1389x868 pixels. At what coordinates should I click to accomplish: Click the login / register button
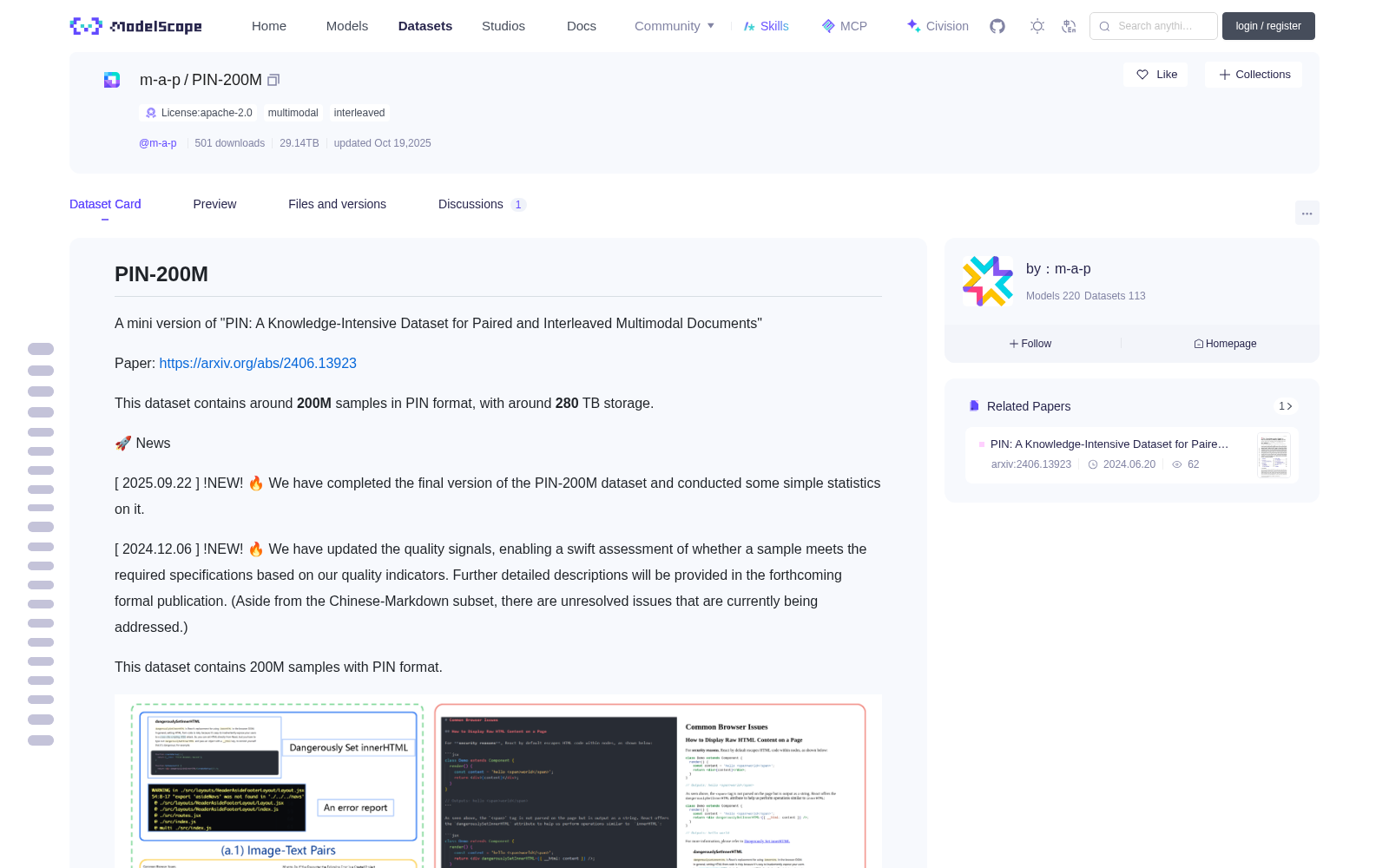pos(1268,26)
